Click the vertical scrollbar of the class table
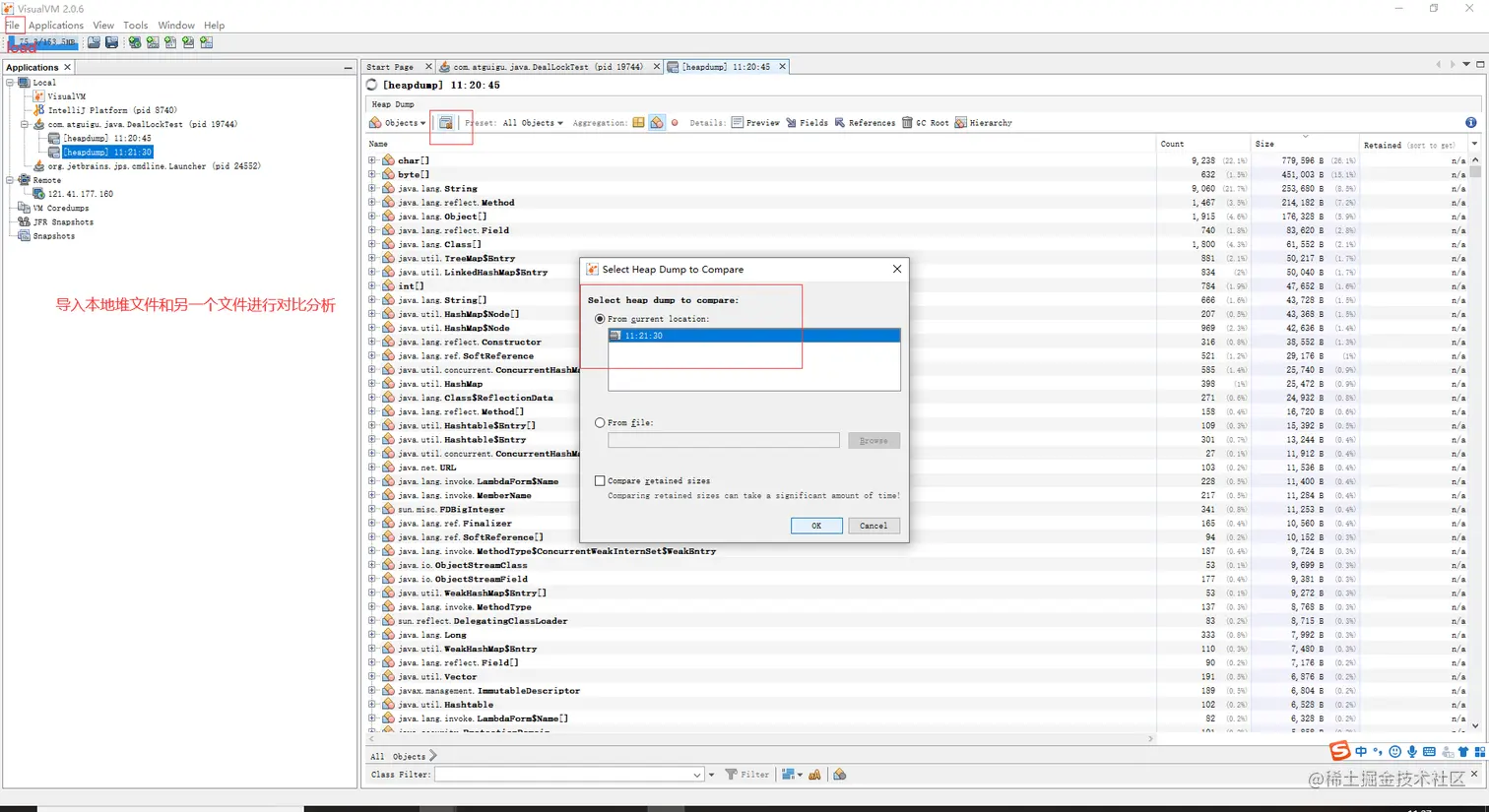 coord(1475,443)
